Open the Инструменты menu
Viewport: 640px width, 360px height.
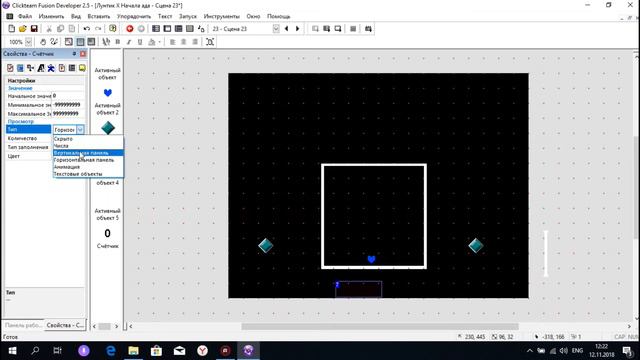pyautogui.click(x=222, y=16)
